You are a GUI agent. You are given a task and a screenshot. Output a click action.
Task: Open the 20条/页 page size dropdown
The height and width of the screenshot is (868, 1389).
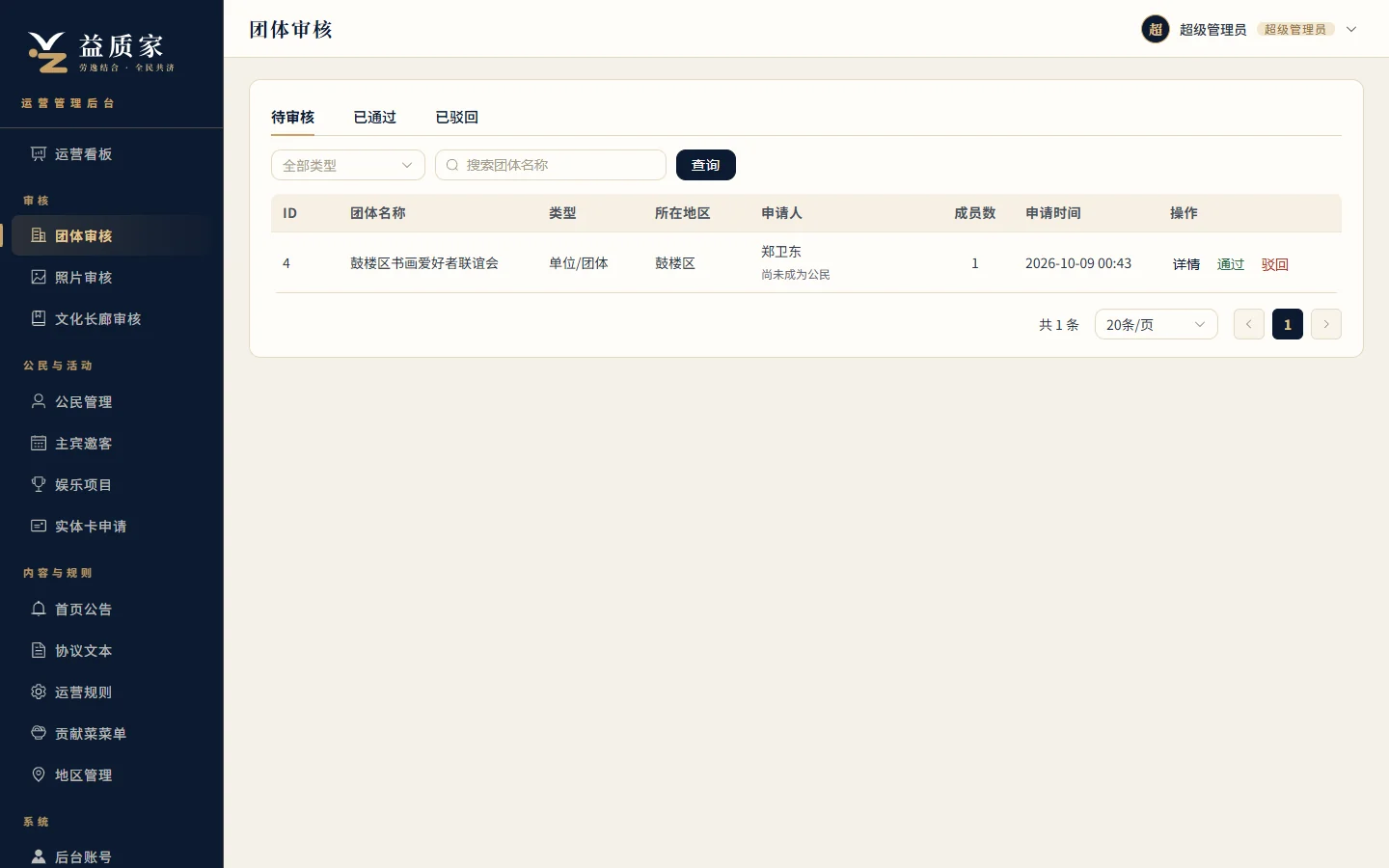coord(1157,325)
